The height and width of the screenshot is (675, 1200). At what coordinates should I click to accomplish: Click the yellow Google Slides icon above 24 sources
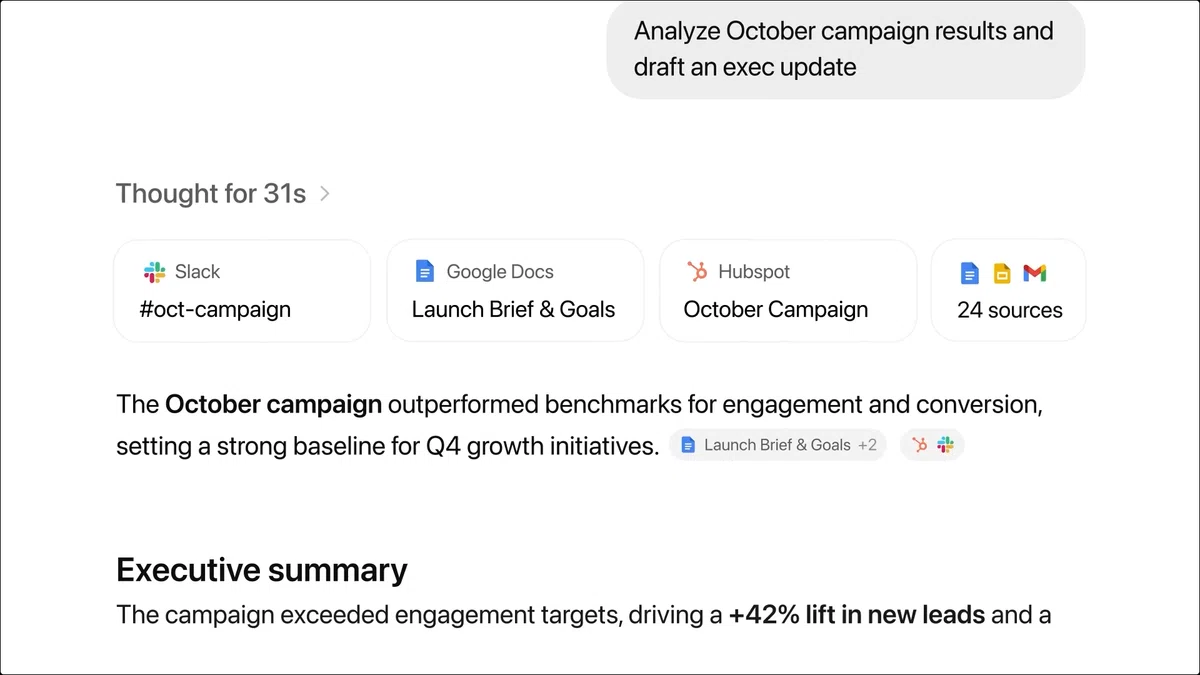(1001, 273)
